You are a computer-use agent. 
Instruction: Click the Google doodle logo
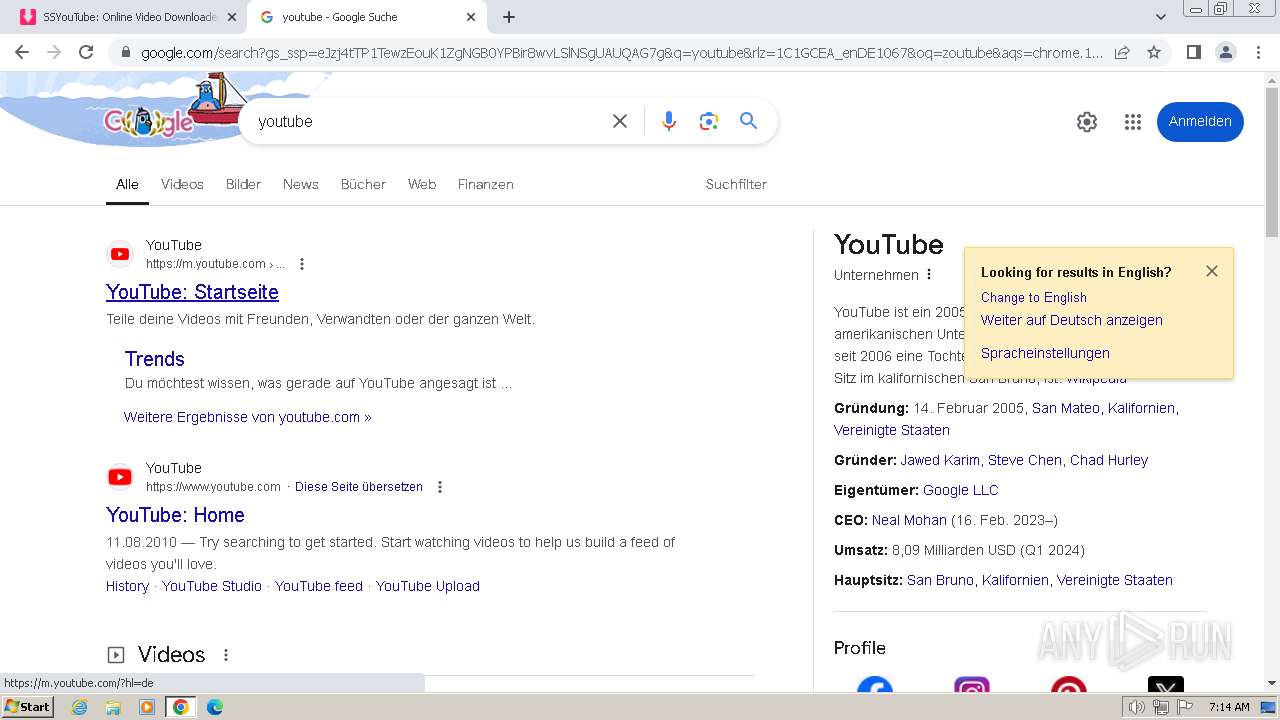(x=150, y=122)
